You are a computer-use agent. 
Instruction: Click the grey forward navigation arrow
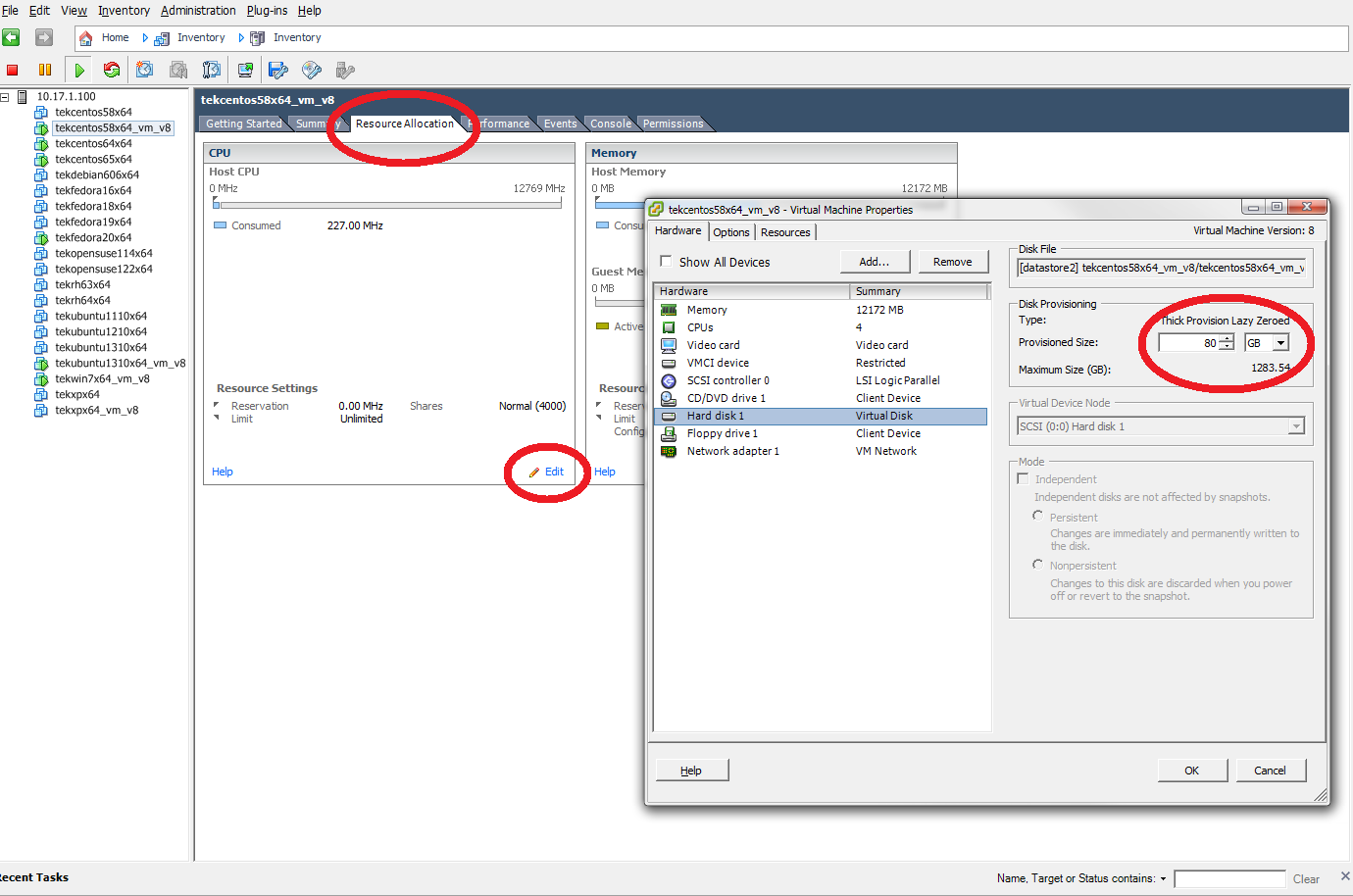44,37
